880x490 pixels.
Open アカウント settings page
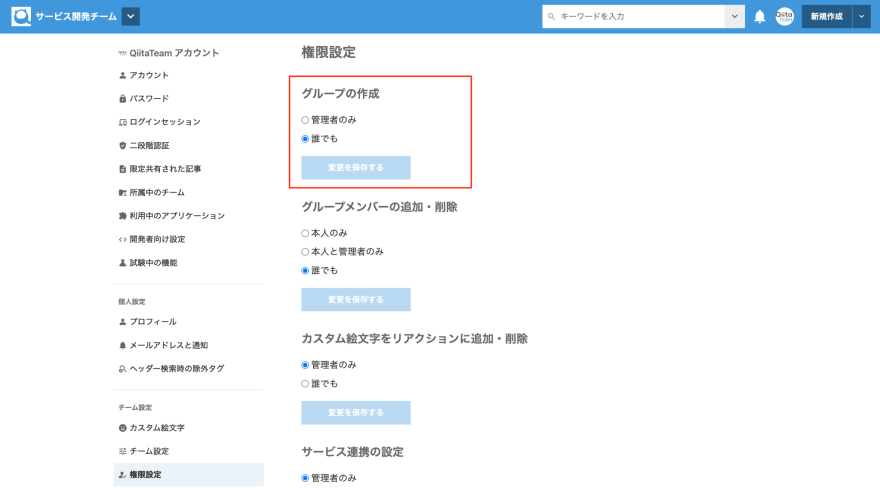[149, 75]
